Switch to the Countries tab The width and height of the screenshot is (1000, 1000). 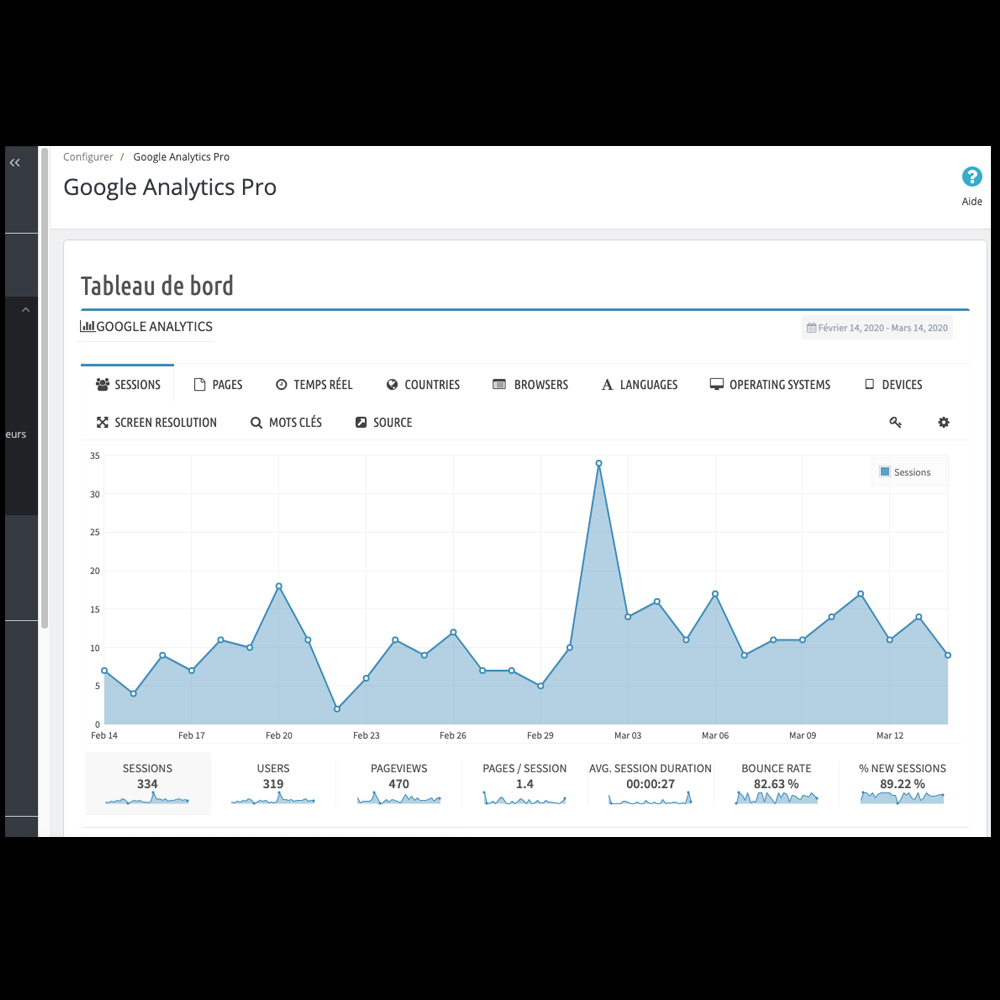click(423, 385)
